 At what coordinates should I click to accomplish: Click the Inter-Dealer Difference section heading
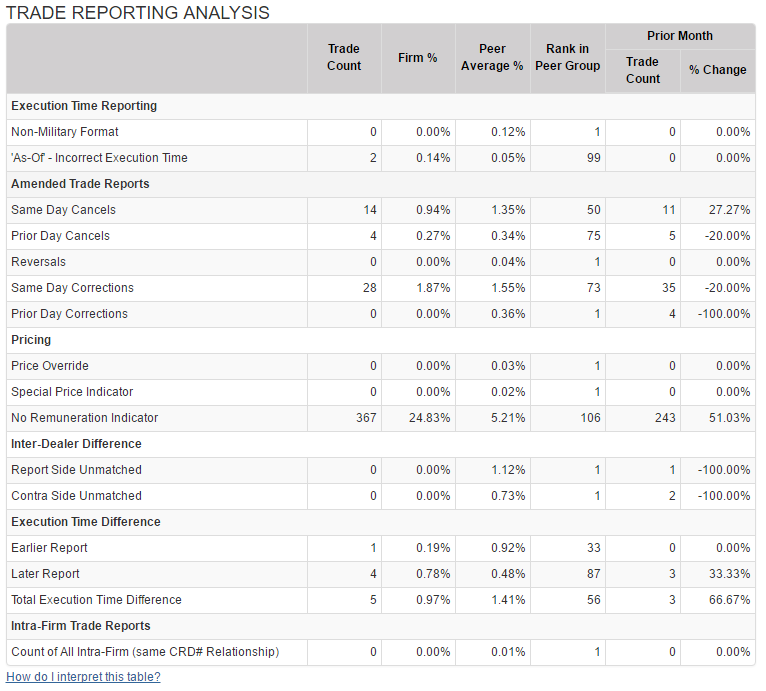76,444
